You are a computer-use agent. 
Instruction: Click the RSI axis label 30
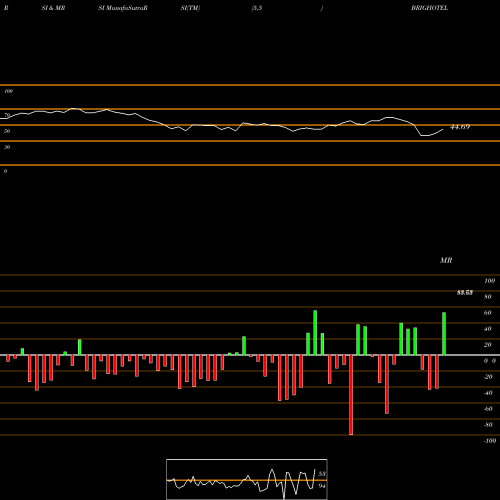tap(7, 147)
